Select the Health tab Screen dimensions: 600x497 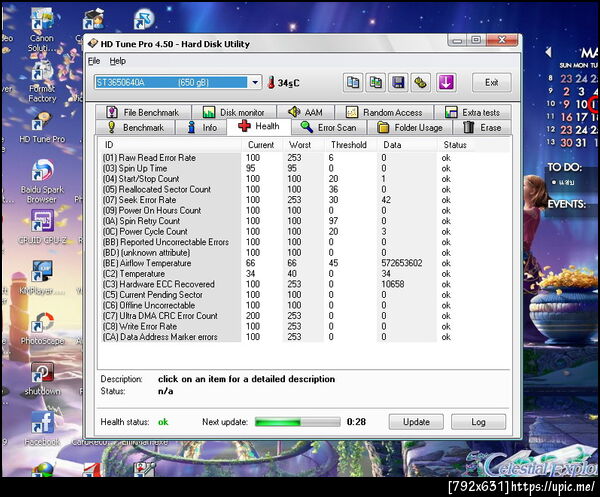[x=259, y=126]
